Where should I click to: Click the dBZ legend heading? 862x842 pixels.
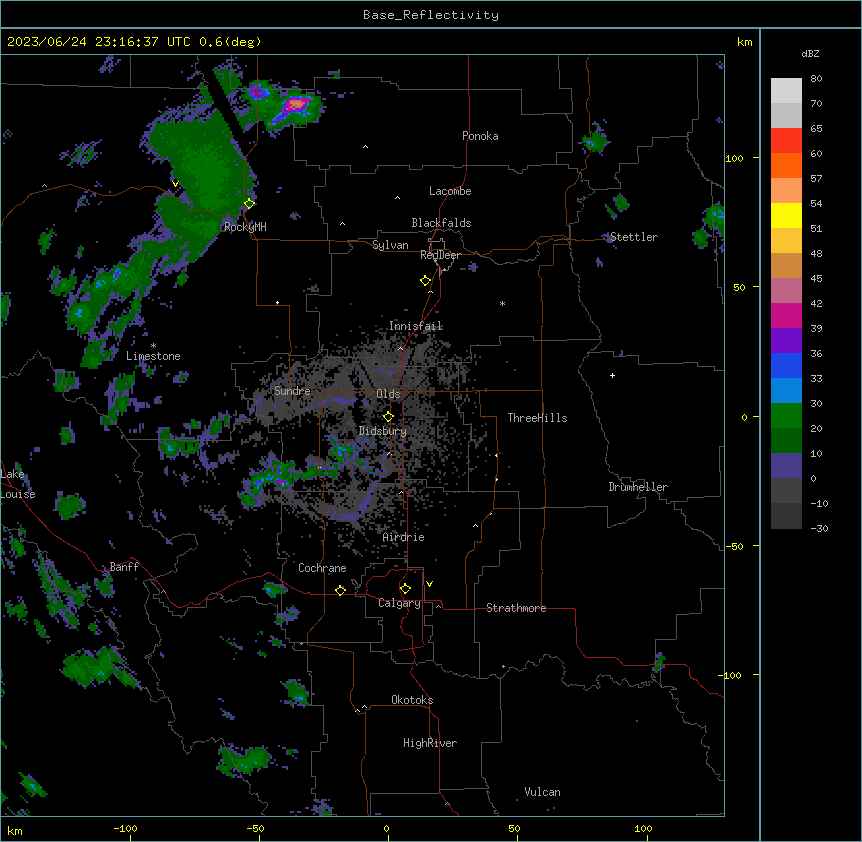click(810, 53)
